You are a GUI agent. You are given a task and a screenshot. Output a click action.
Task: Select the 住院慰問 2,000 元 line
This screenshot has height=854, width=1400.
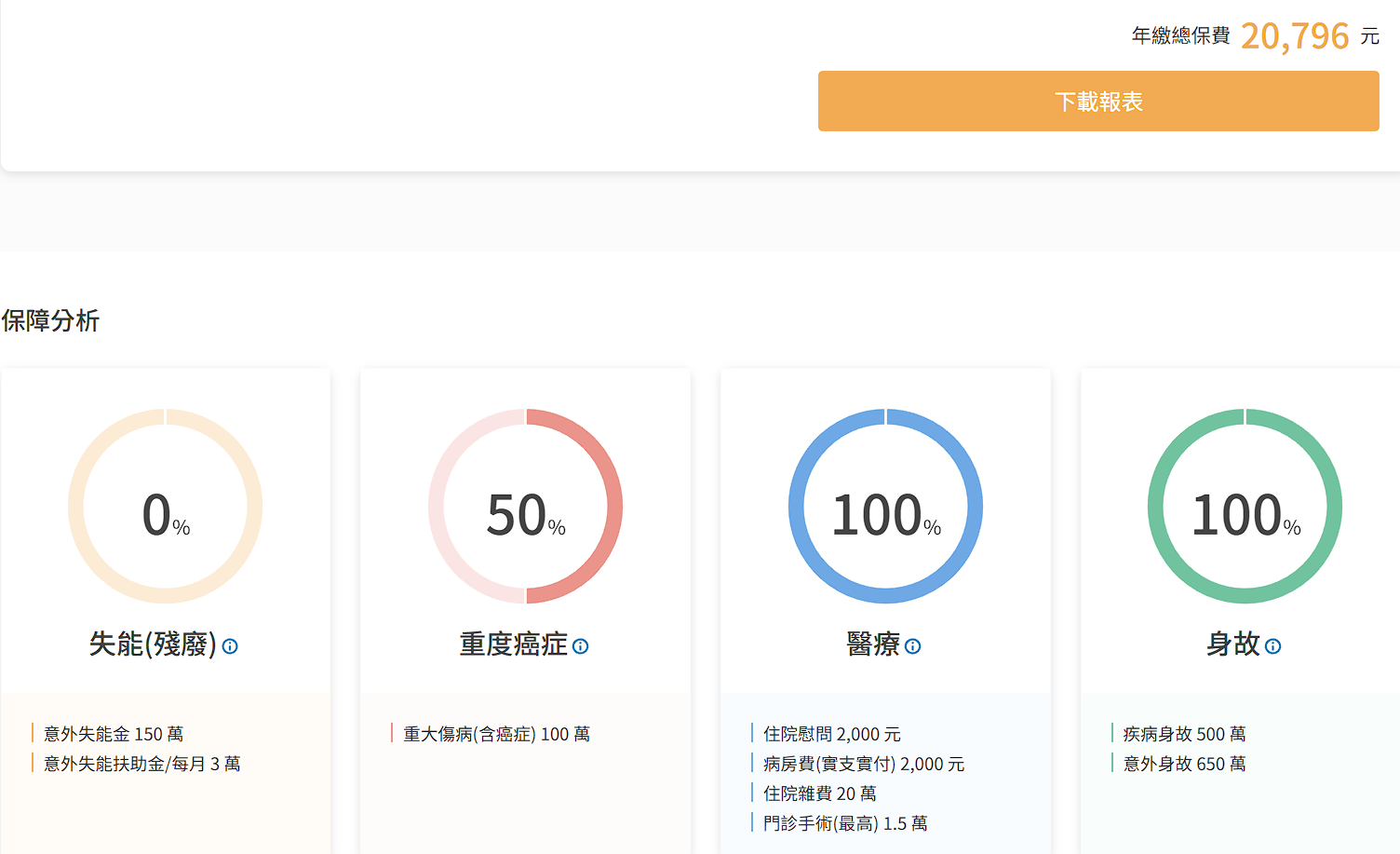point(831,734)
